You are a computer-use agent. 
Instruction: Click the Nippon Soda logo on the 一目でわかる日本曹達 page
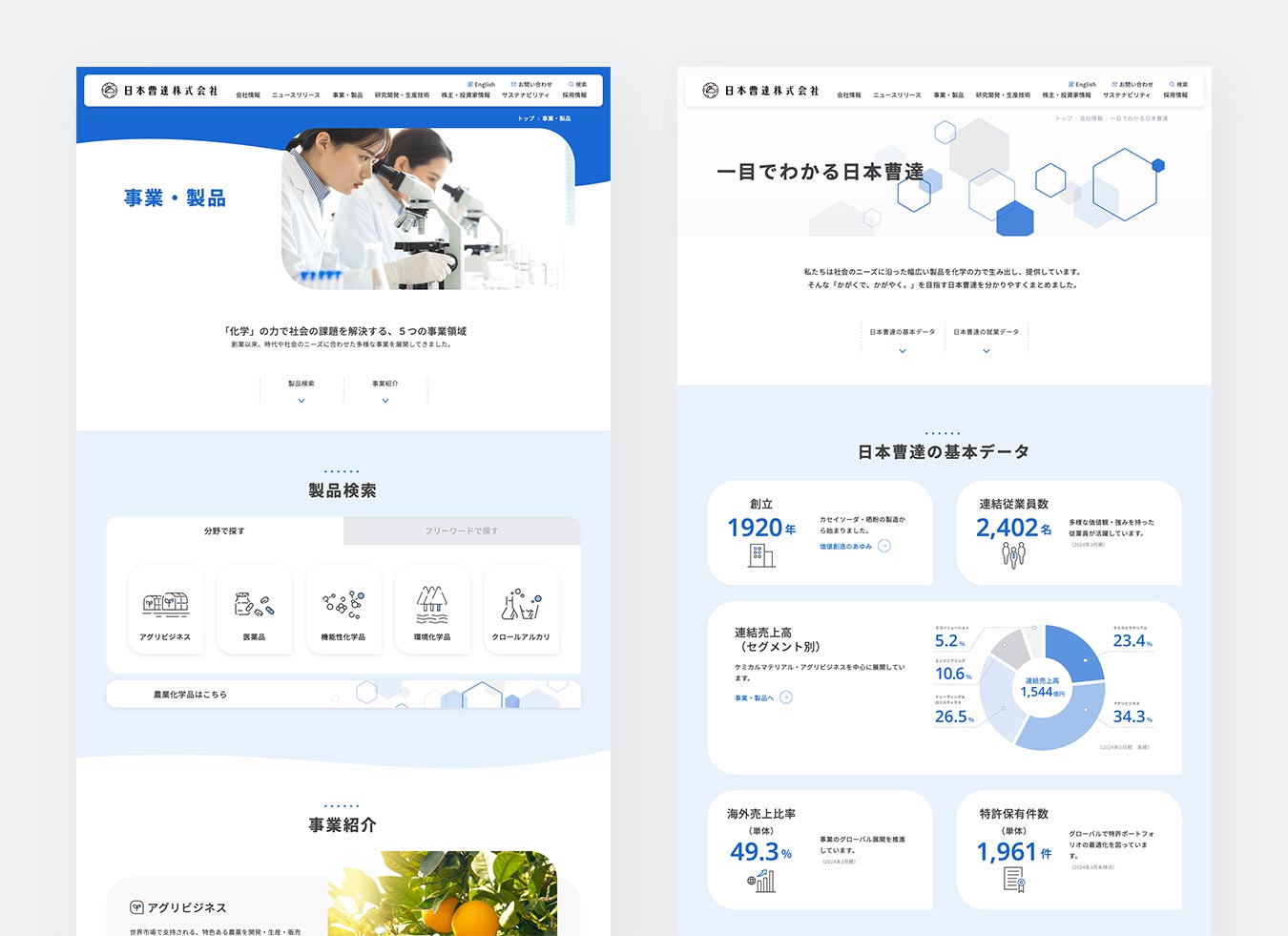[760, 91]
